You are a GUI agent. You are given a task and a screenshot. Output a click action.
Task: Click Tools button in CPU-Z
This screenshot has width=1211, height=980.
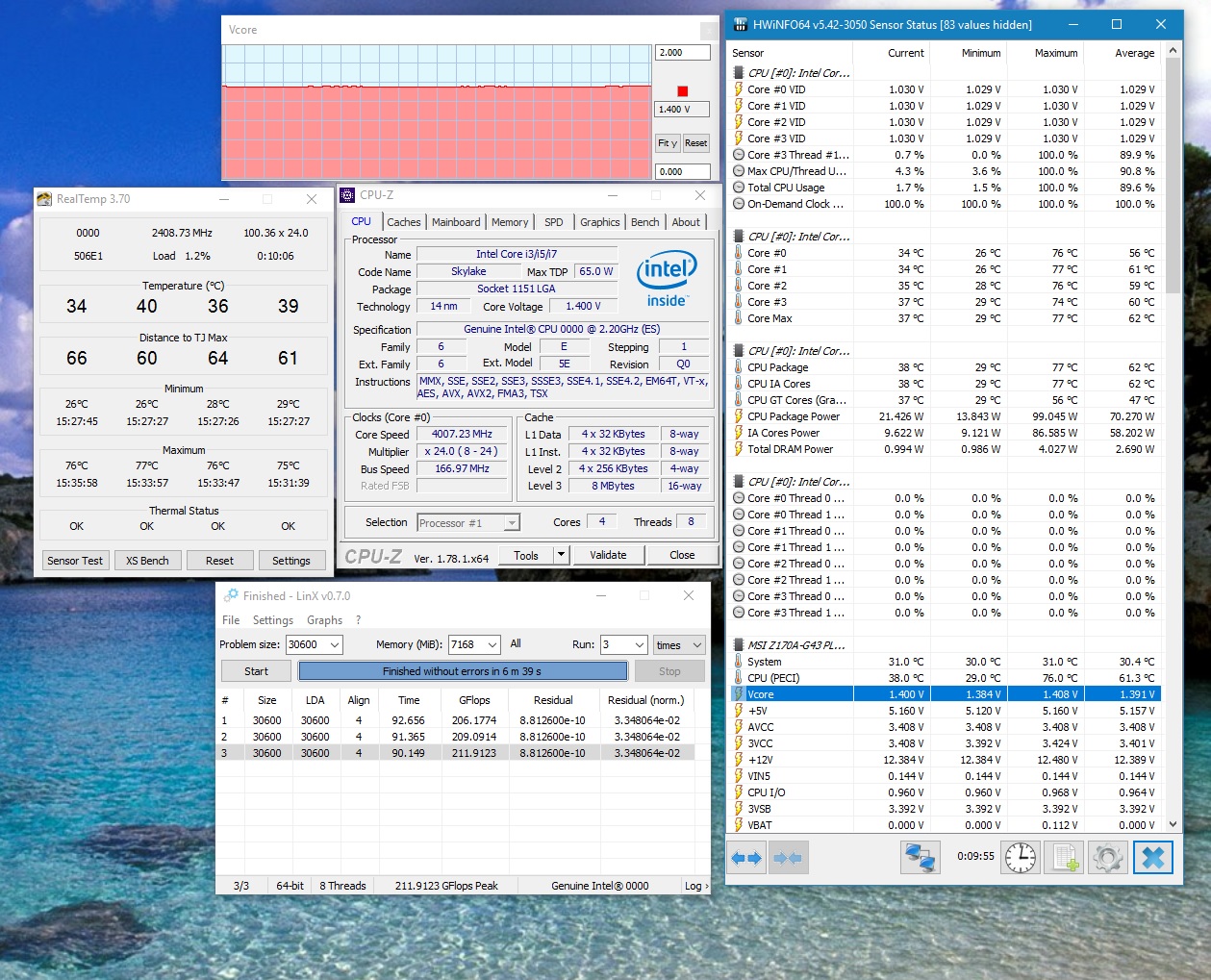[526, 555]
